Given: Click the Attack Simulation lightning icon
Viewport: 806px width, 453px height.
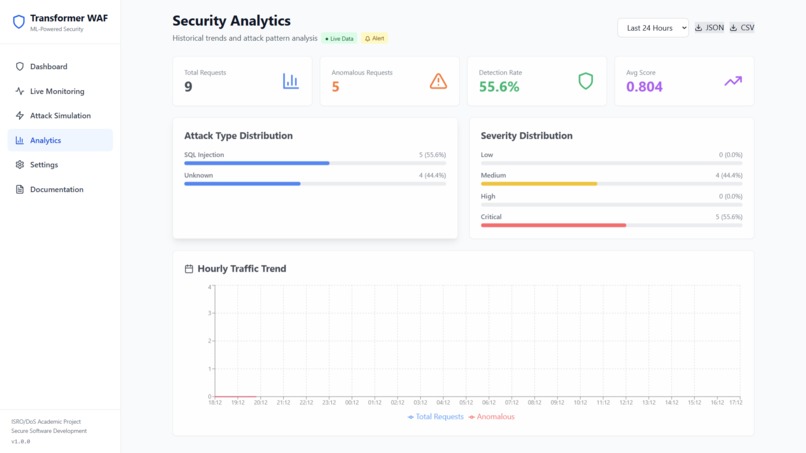Looking at the screenshot, I should pyautogui.click(x=20, y=116).
